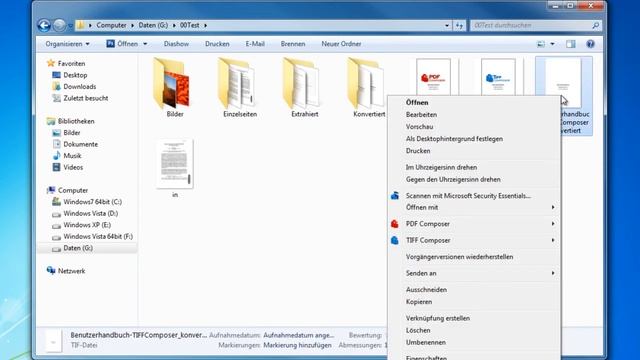Click the Diashow toolbar button
Viewport: 640px width, 360px height.
176,44
